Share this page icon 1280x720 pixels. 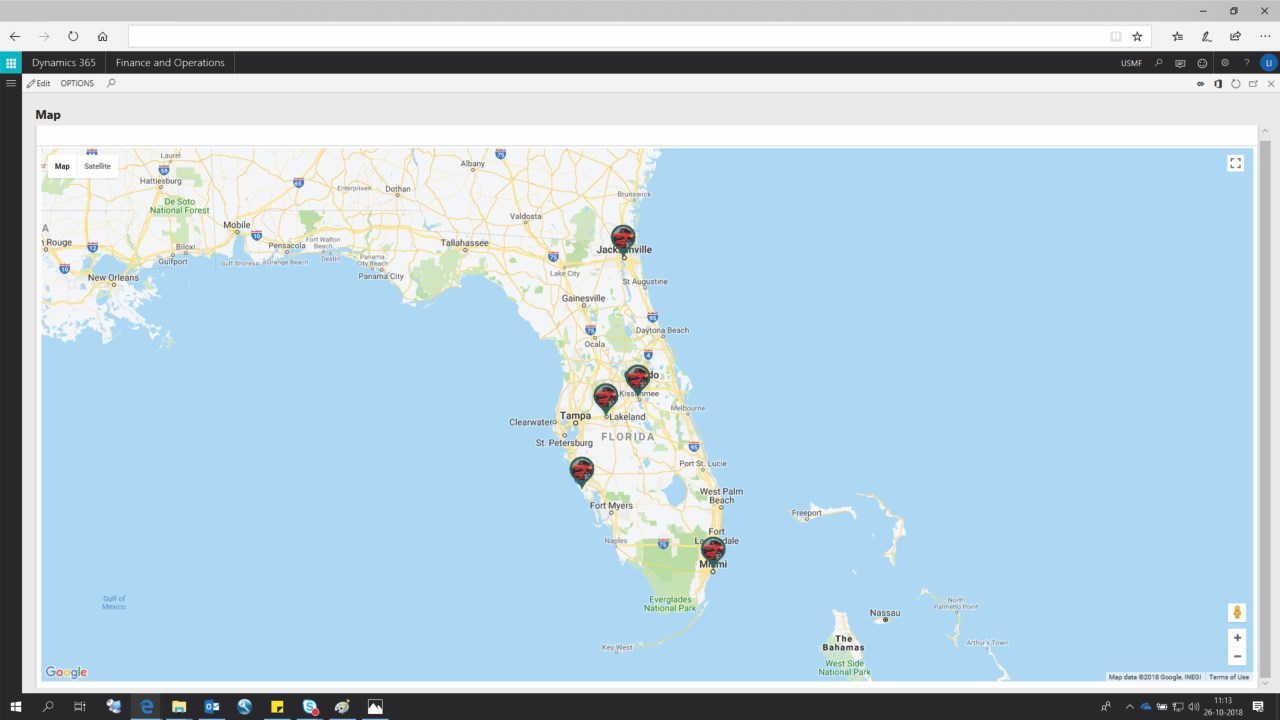click(x=1236, y=36)
